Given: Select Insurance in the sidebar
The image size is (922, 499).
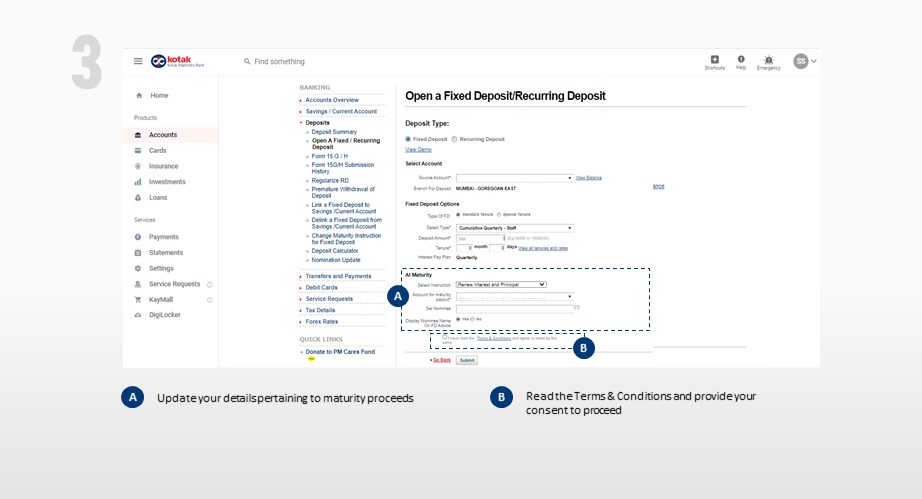Looking at the screenshot, I should point(163,166).
